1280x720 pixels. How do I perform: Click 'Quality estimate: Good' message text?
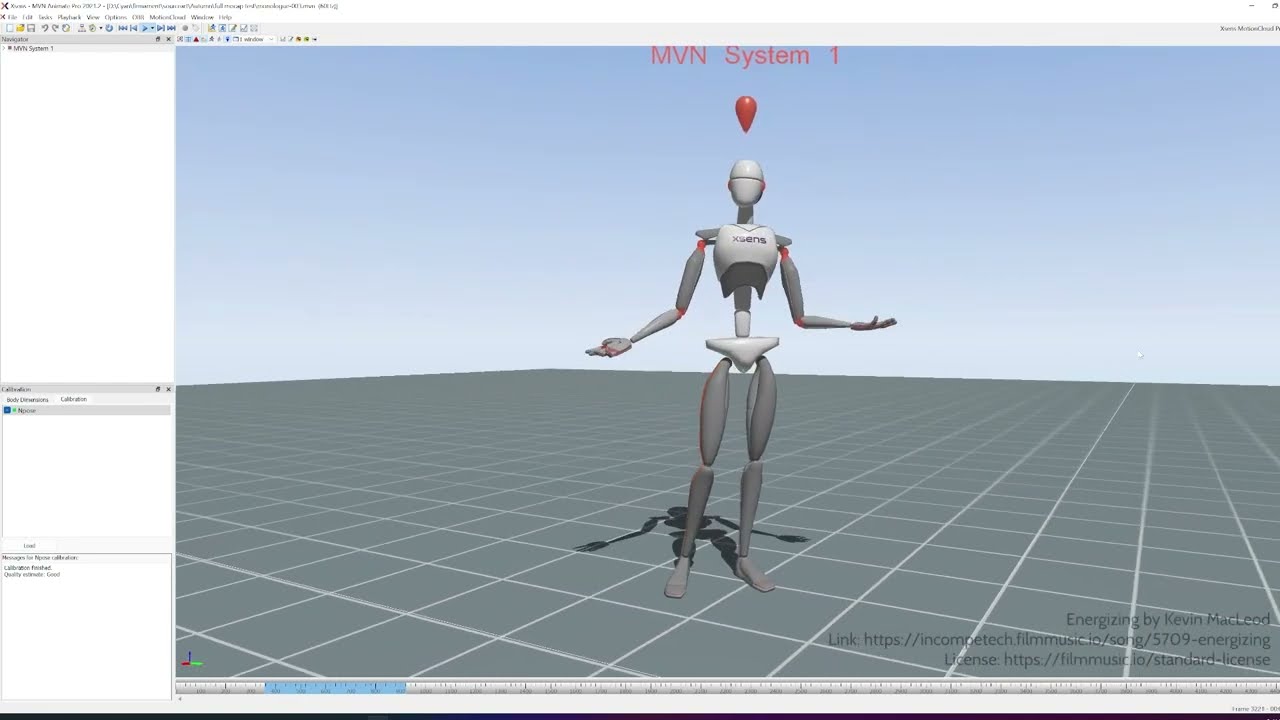32,575
